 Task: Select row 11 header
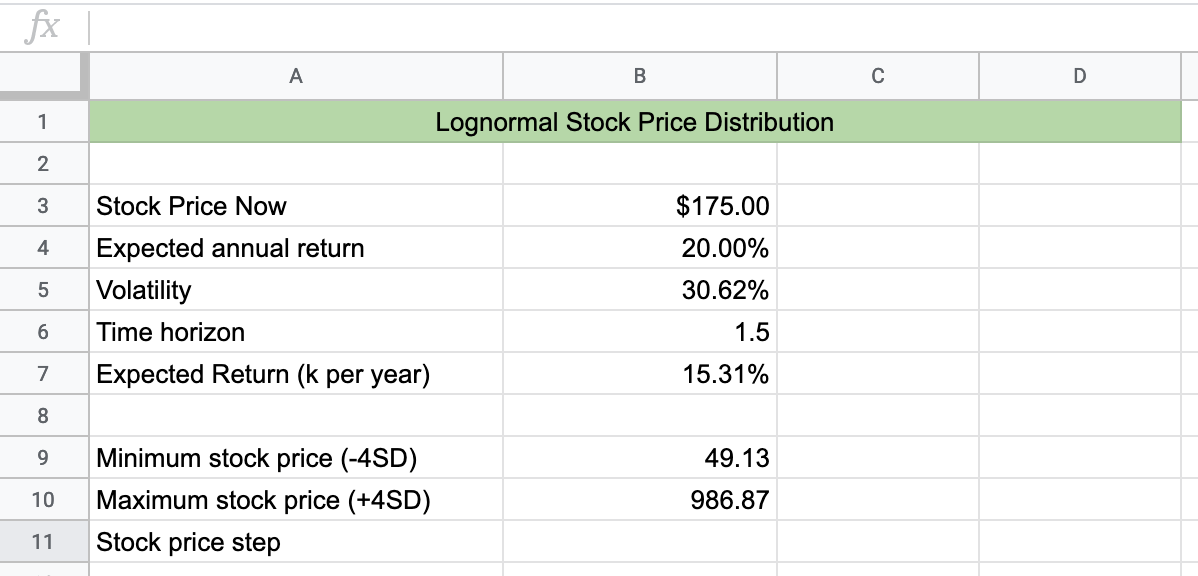click(x=44, y=542)
